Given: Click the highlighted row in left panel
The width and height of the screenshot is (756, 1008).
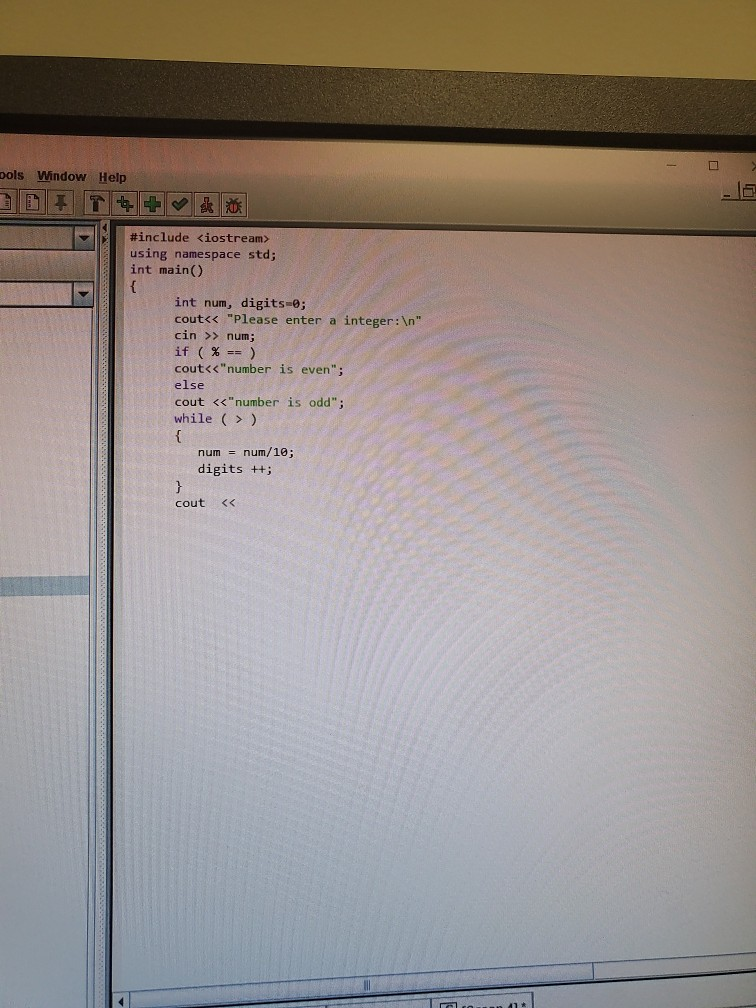Looking at the screenshot, I should click(44, 586).
